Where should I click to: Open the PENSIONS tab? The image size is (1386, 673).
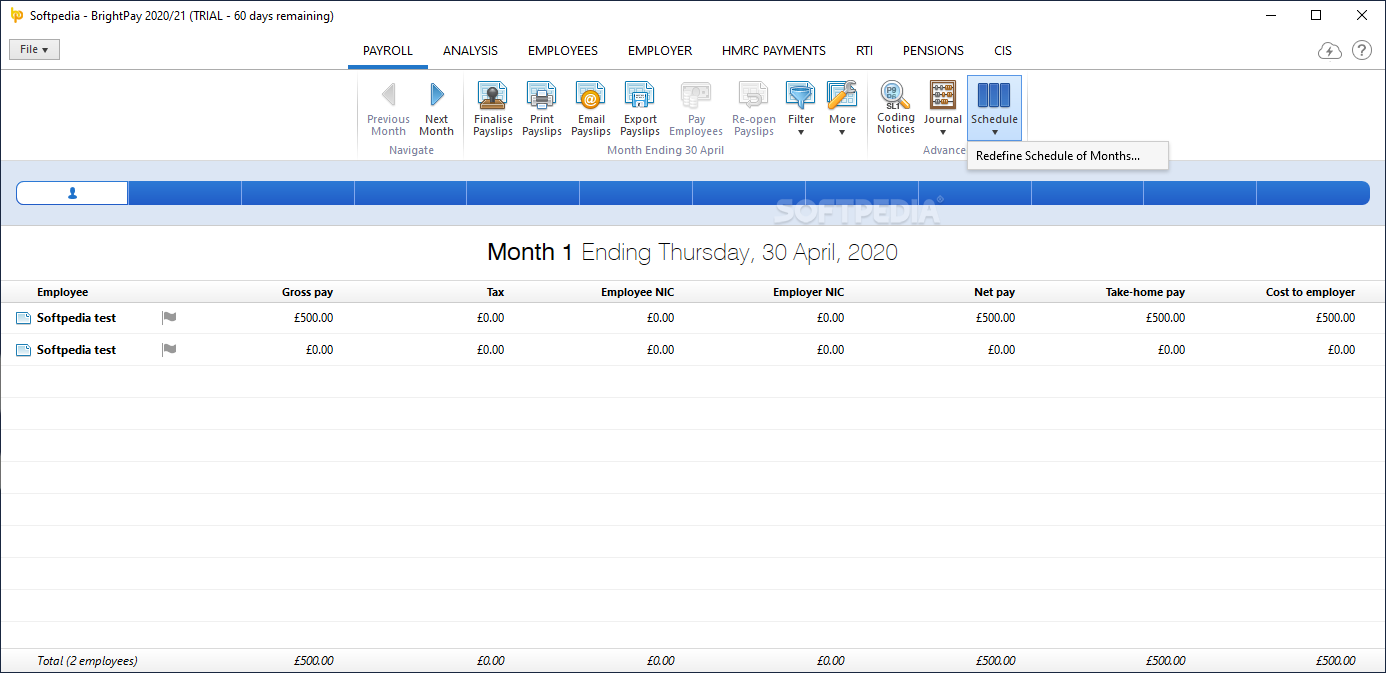(x=933, y=51)
